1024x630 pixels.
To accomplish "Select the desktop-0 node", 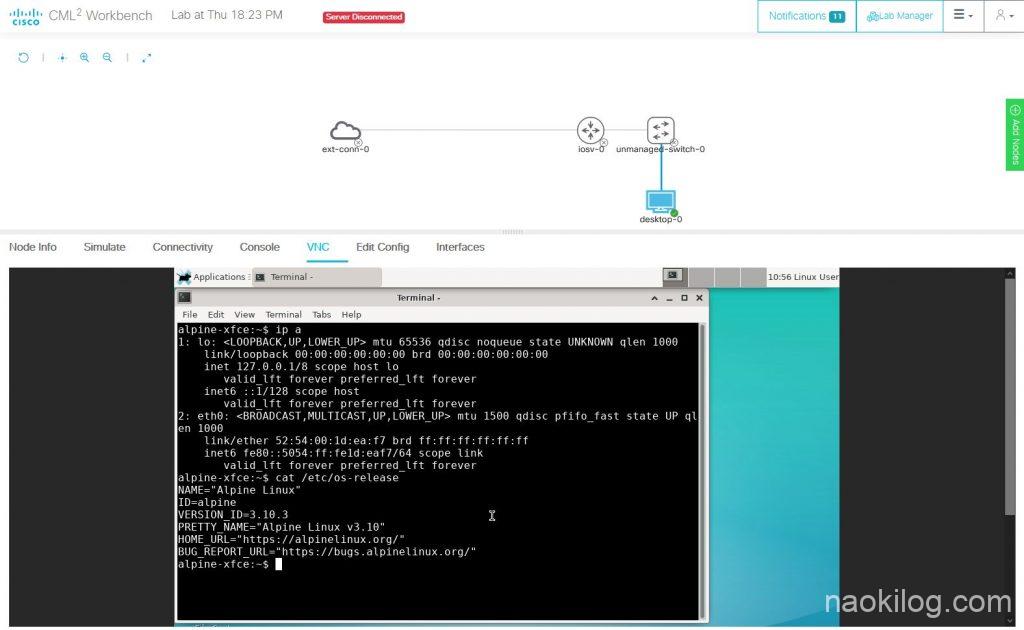I will click(x=660, y=202).
